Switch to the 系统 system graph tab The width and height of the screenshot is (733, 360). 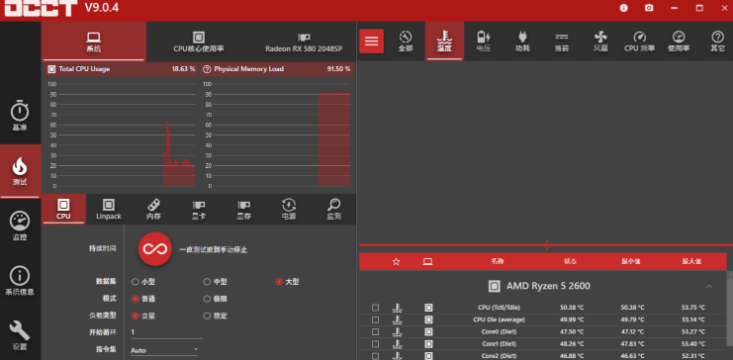coord(93,41)
